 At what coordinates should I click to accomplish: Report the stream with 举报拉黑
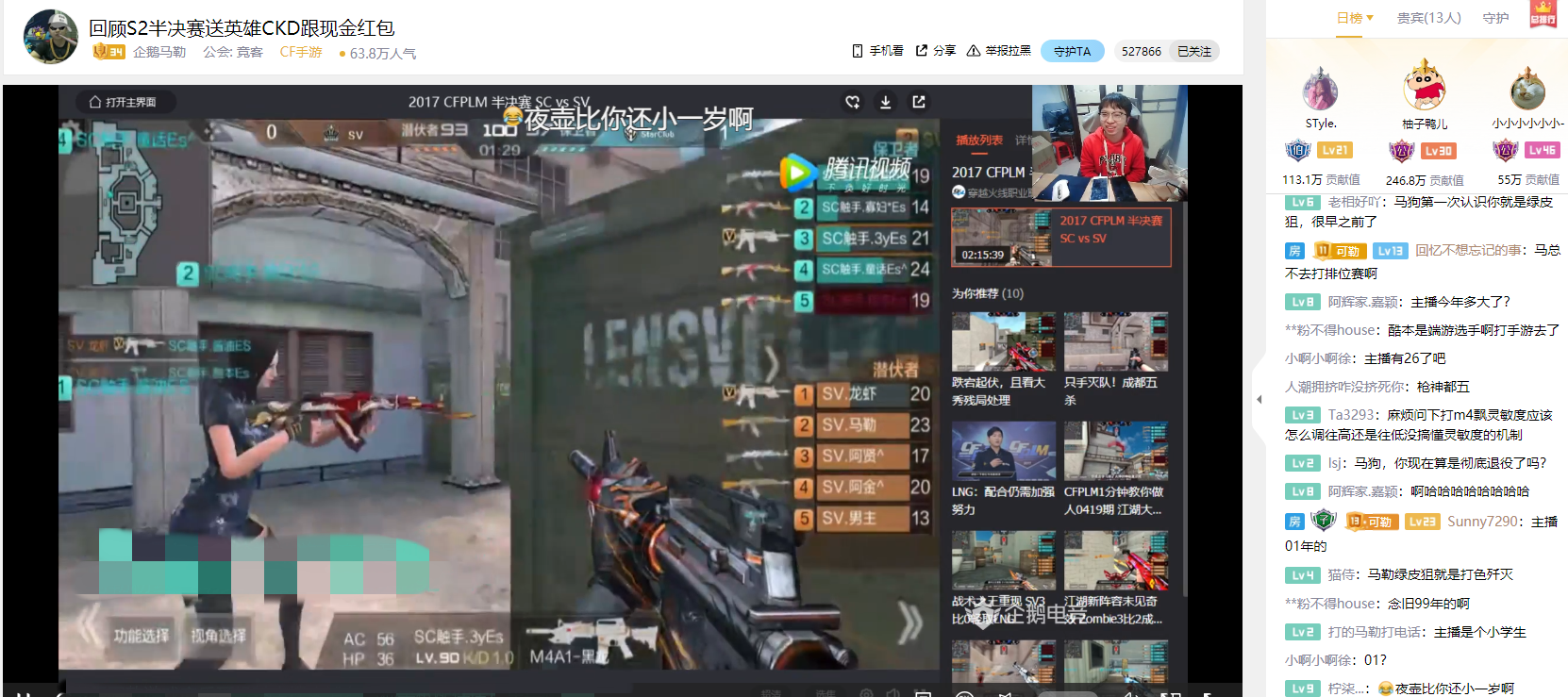point(998,51)
